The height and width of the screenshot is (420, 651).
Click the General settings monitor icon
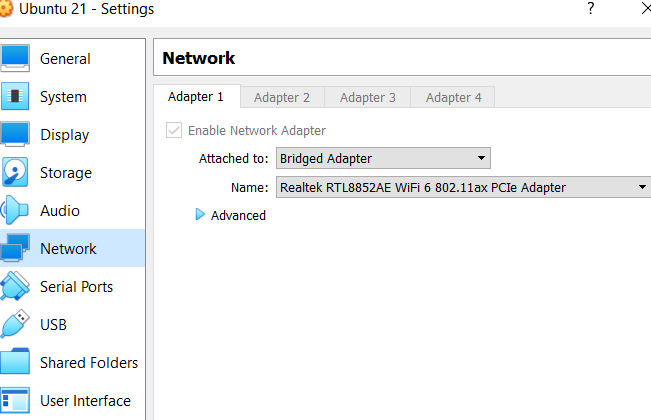coord(14,59)
